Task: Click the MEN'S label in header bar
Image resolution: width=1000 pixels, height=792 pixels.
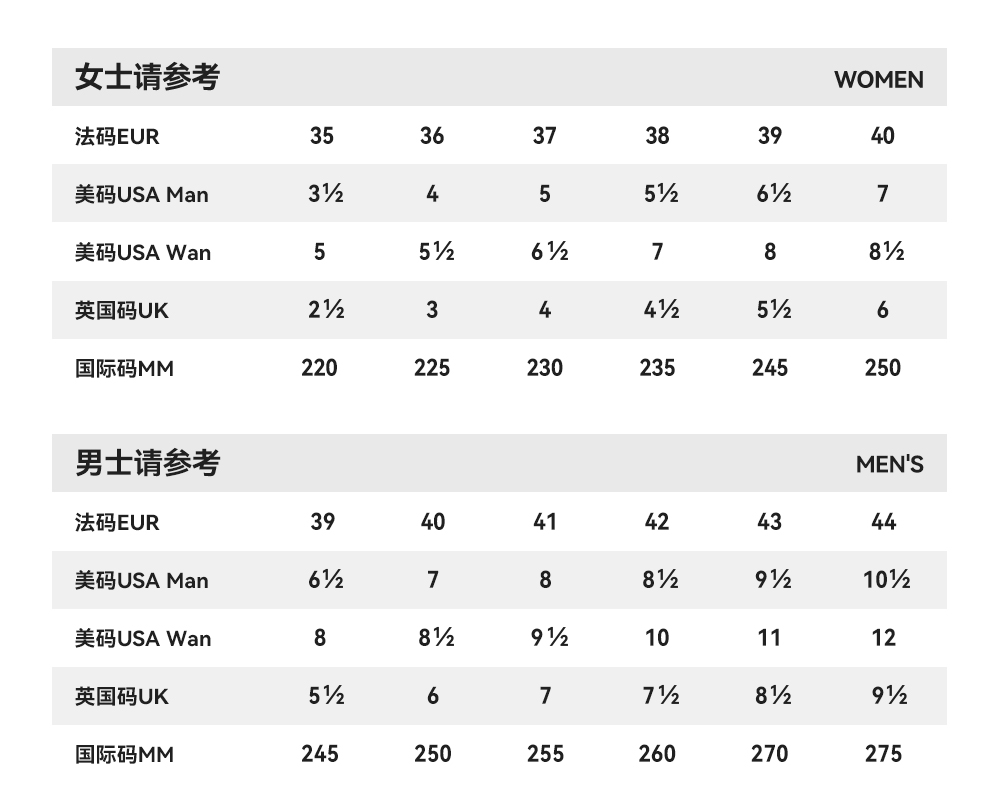Action: click(889, 465)
